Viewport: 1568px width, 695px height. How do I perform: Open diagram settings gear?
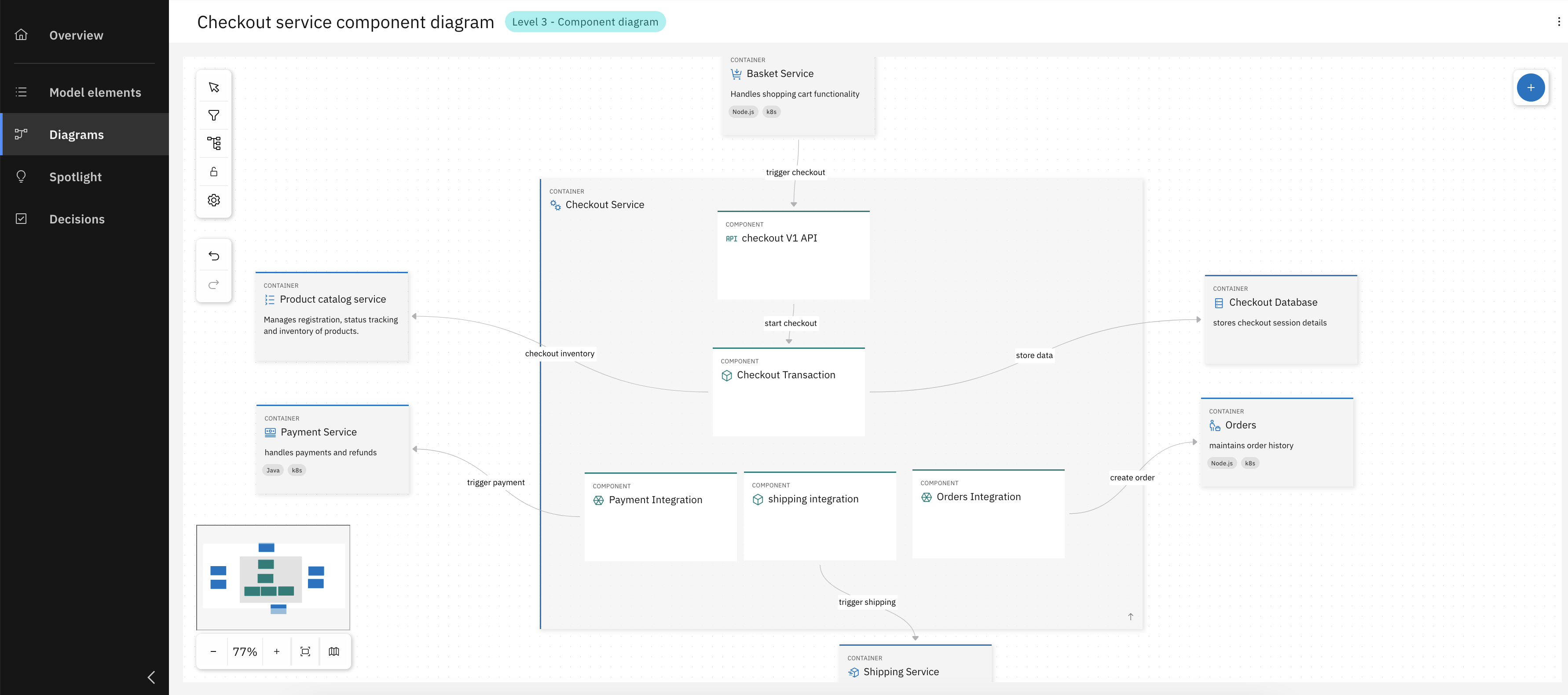click(x=214, y=200)
